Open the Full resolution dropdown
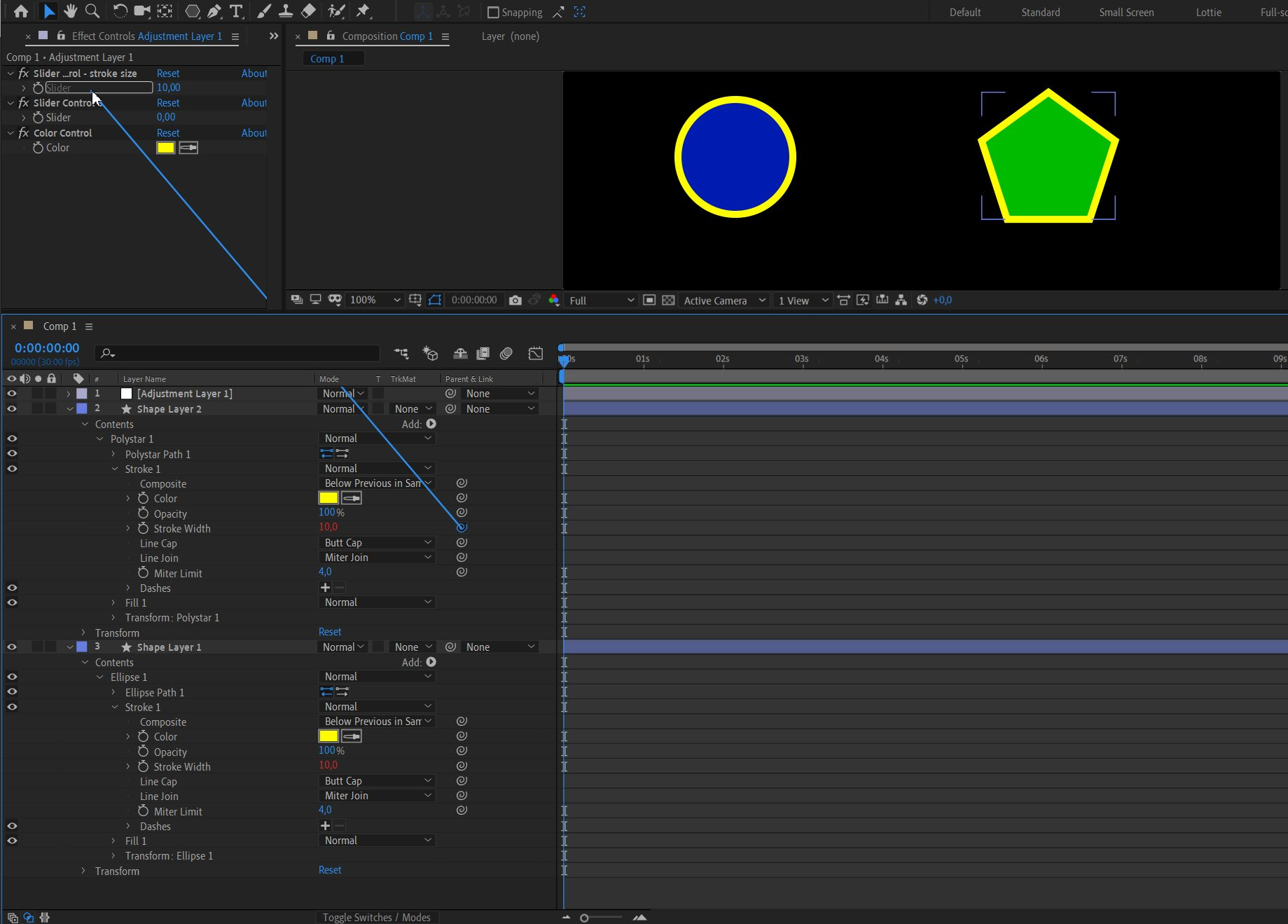Screen dimensions: 1288x924 602,301
